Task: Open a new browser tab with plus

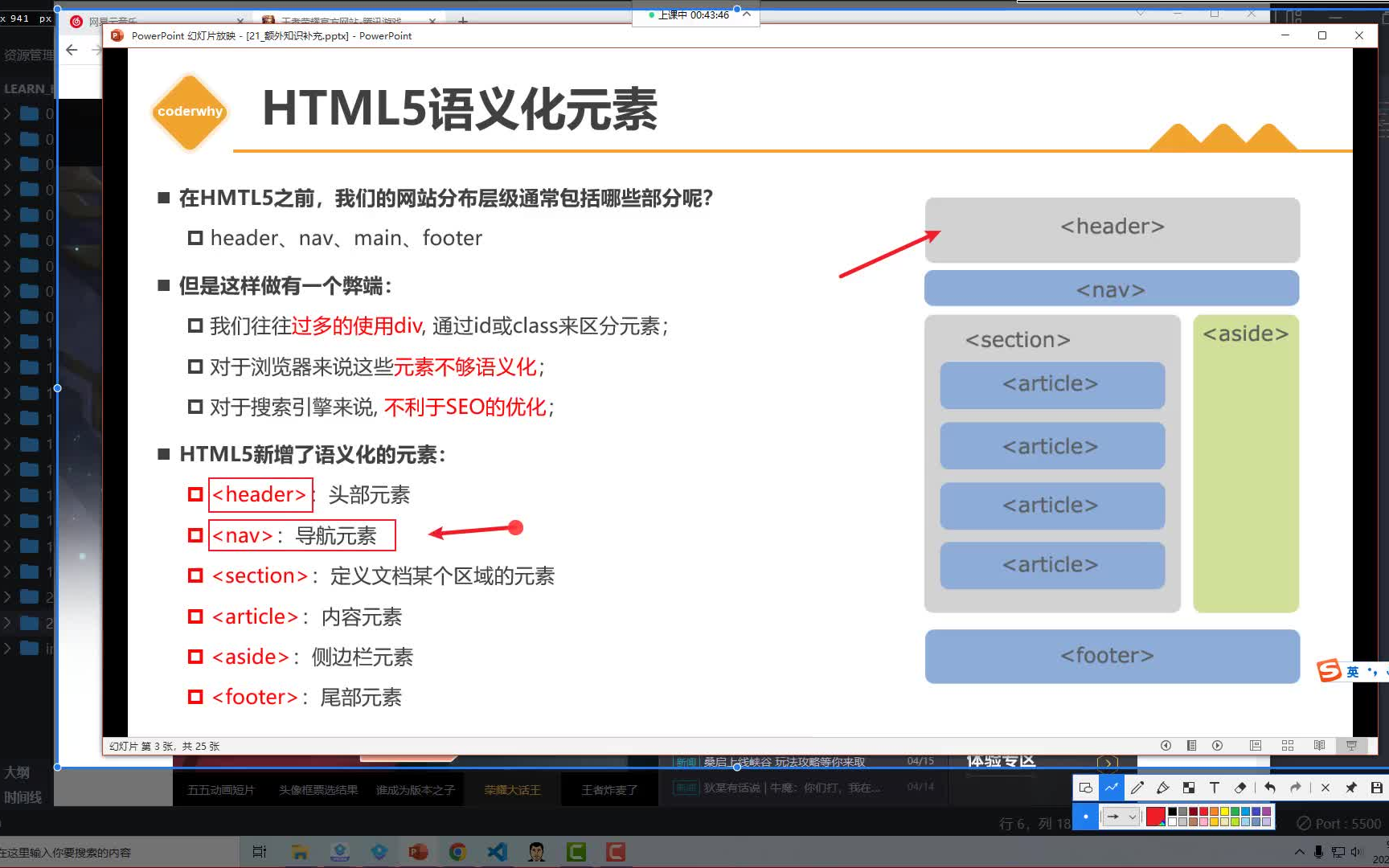Action: (x=463, y=20)
